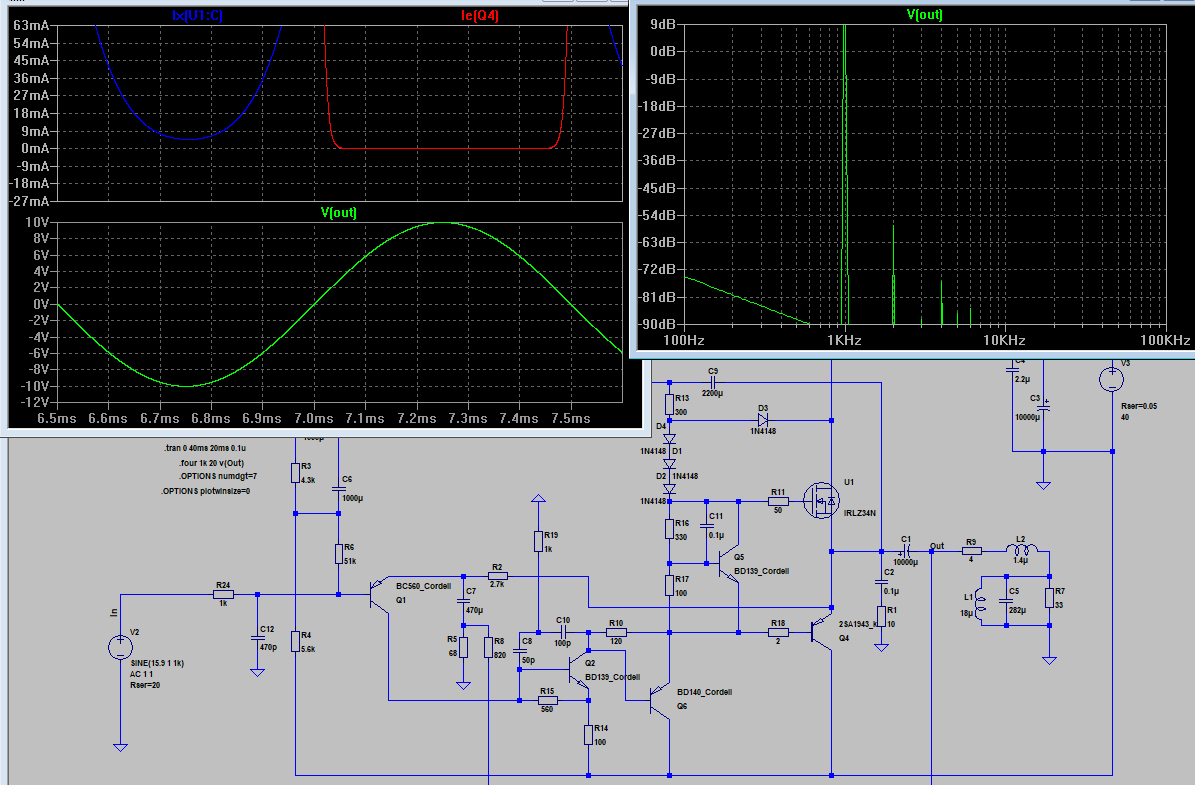The image size is (1195, 785).
Task: Select capacitor C3 10000µ symbol
Action: pyautogui.click(x=1043, y=408)
